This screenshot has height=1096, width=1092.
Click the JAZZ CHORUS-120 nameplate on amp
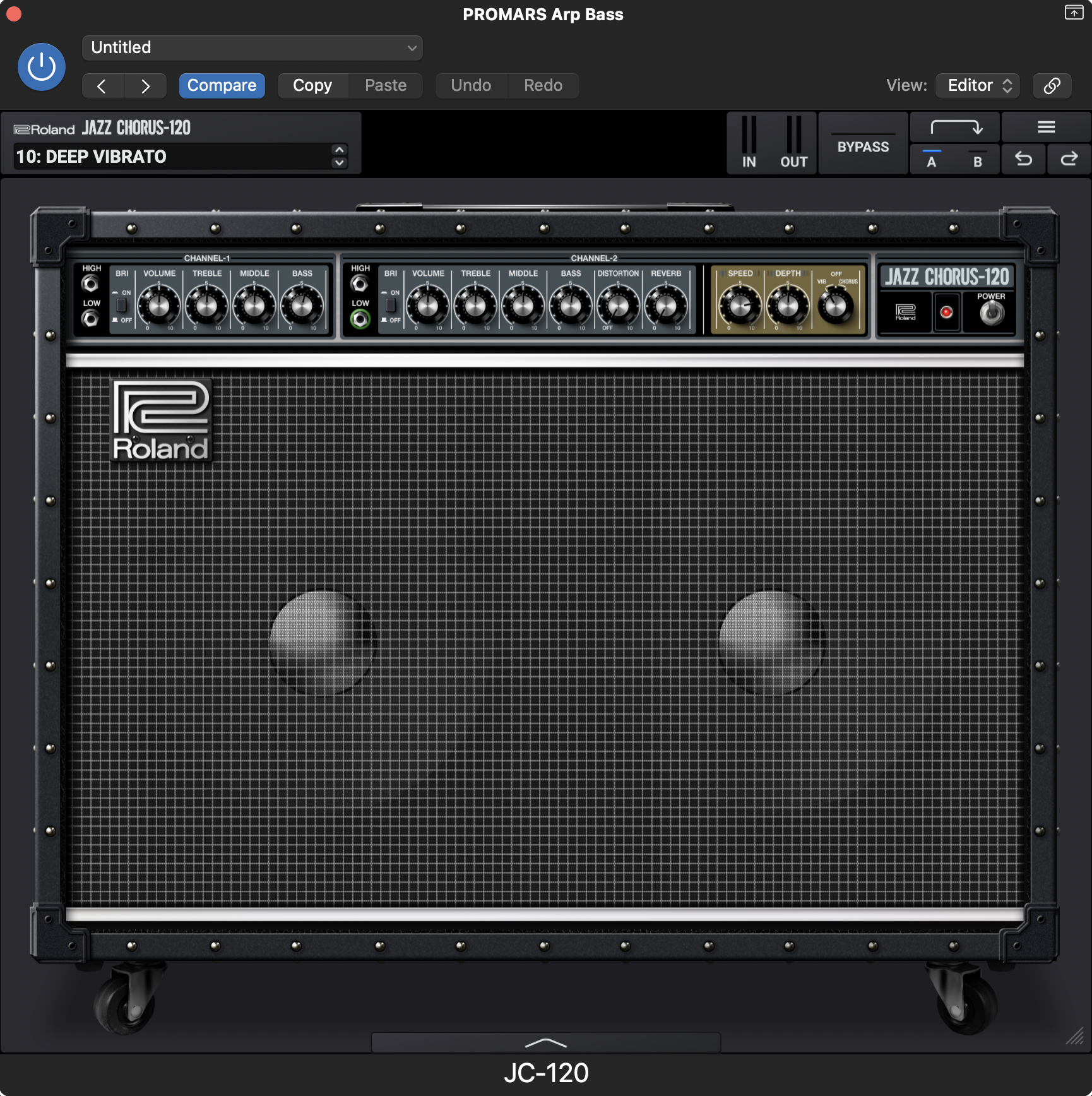[x=947, y=277]
